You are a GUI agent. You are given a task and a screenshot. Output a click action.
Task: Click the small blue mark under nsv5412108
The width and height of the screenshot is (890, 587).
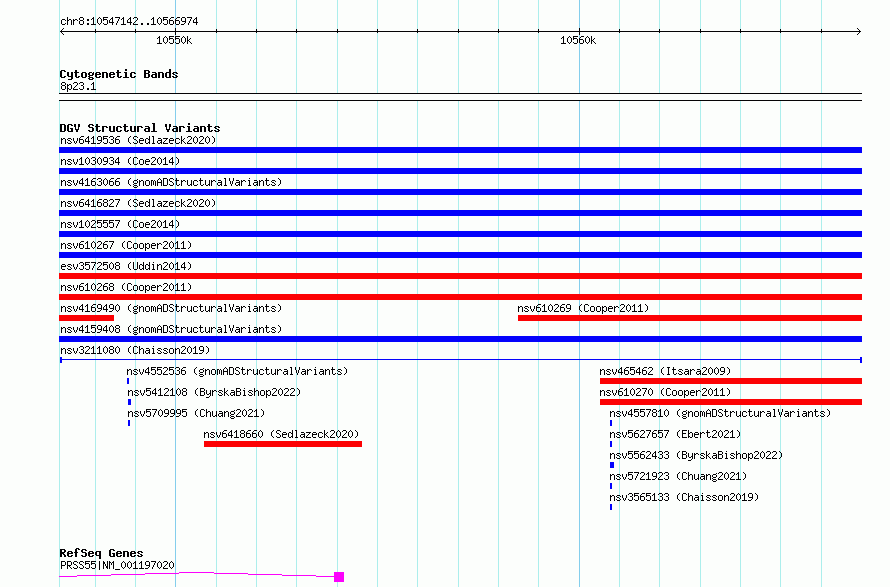129,402
